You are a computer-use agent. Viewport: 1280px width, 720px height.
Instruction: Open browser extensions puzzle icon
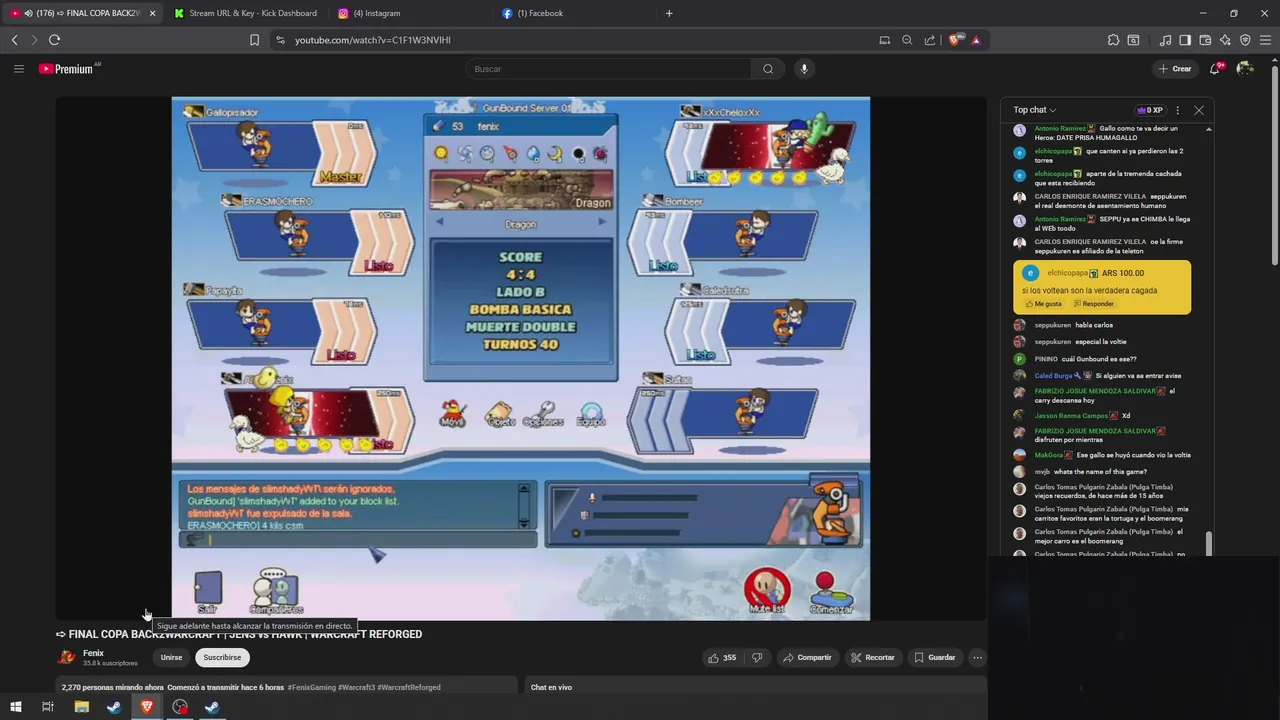point(1113,40)
